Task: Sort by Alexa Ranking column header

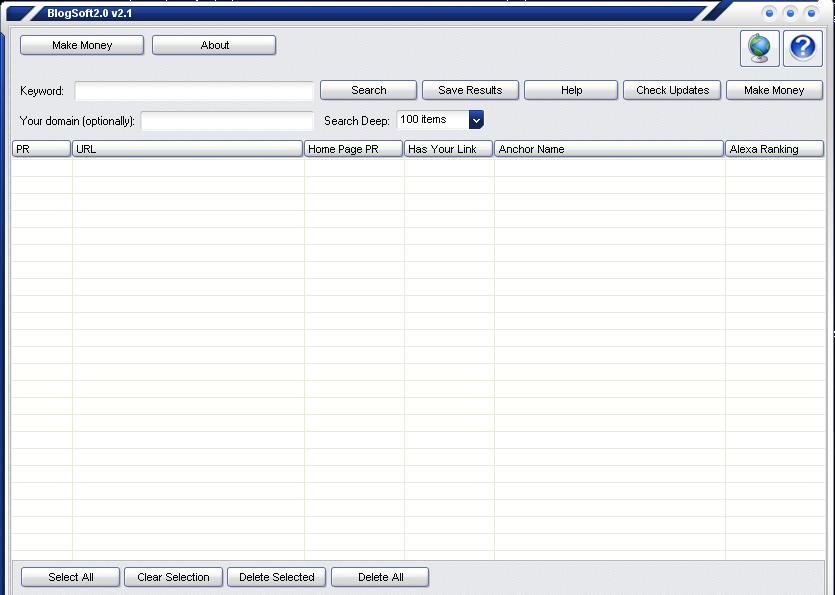Action: tap(774, 149)
